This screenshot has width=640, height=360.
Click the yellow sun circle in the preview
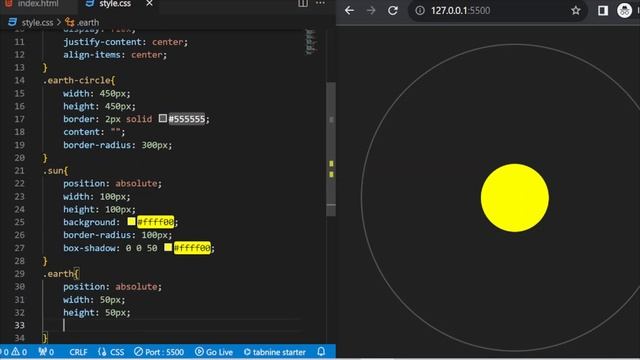point(515,198)
